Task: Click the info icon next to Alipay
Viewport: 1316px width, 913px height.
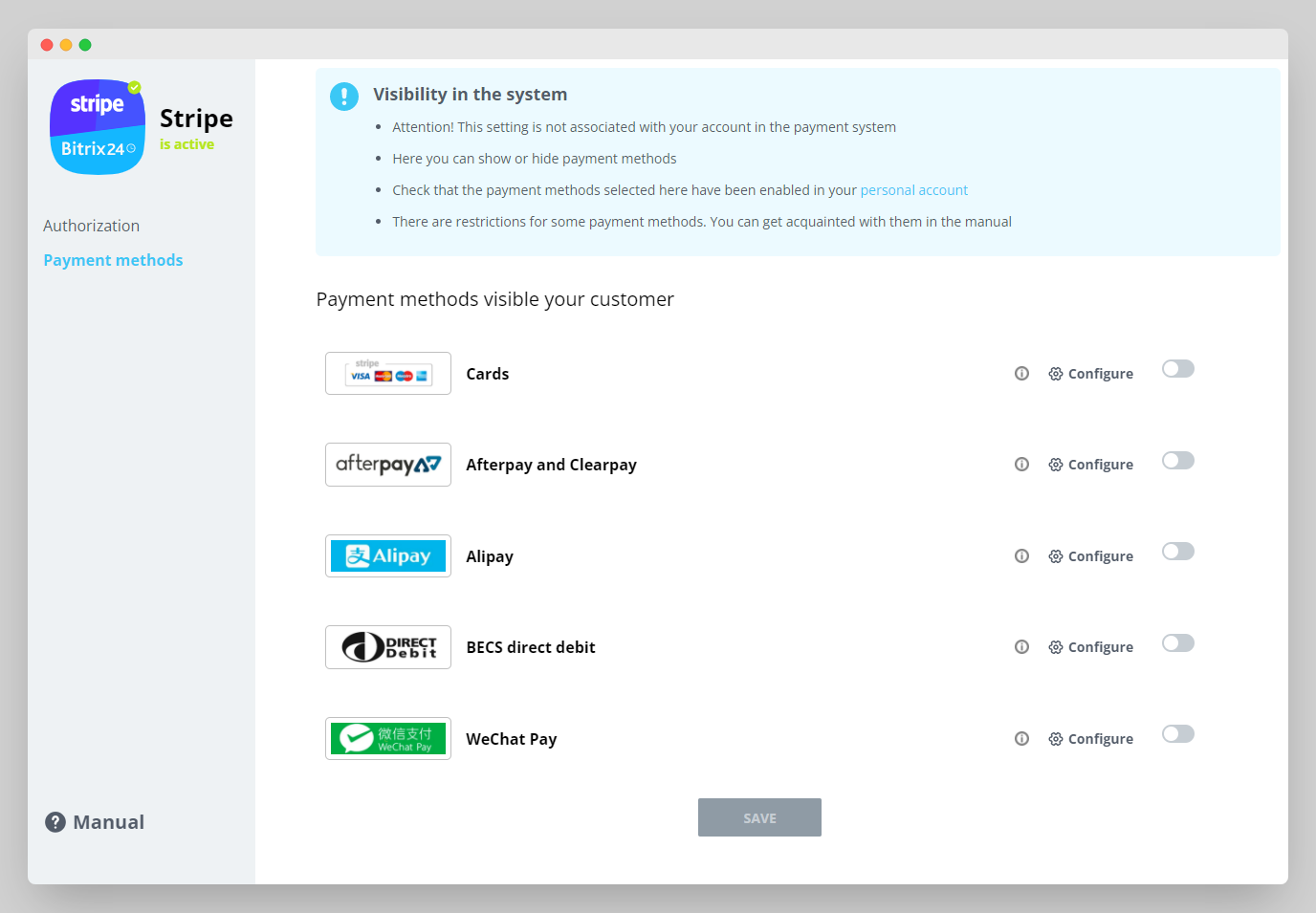Action: click(x=1021, y=556)
